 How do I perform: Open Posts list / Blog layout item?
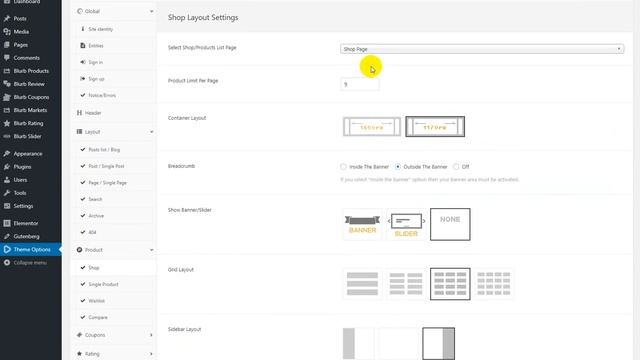point(113,149)
